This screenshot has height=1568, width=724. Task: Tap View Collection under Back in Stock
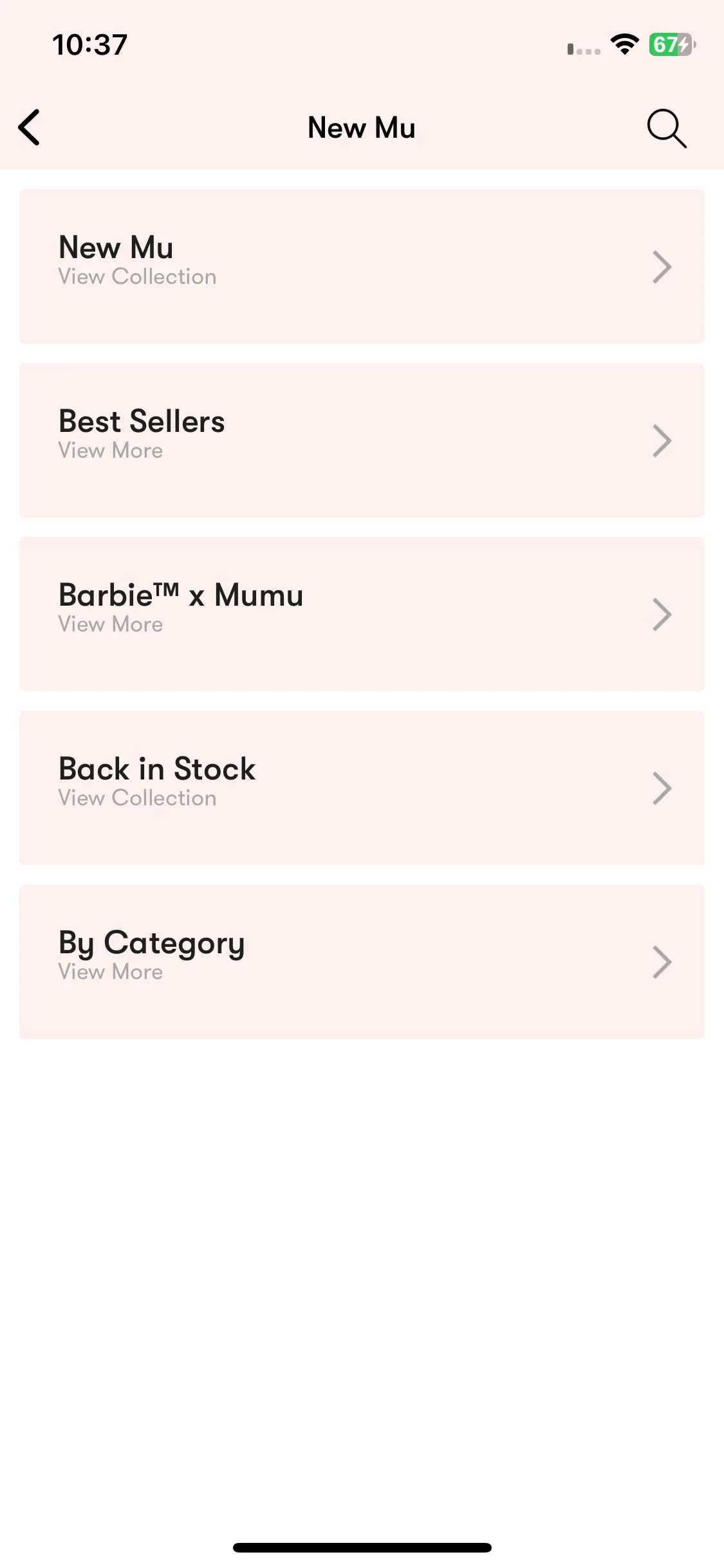pos(137,798)
